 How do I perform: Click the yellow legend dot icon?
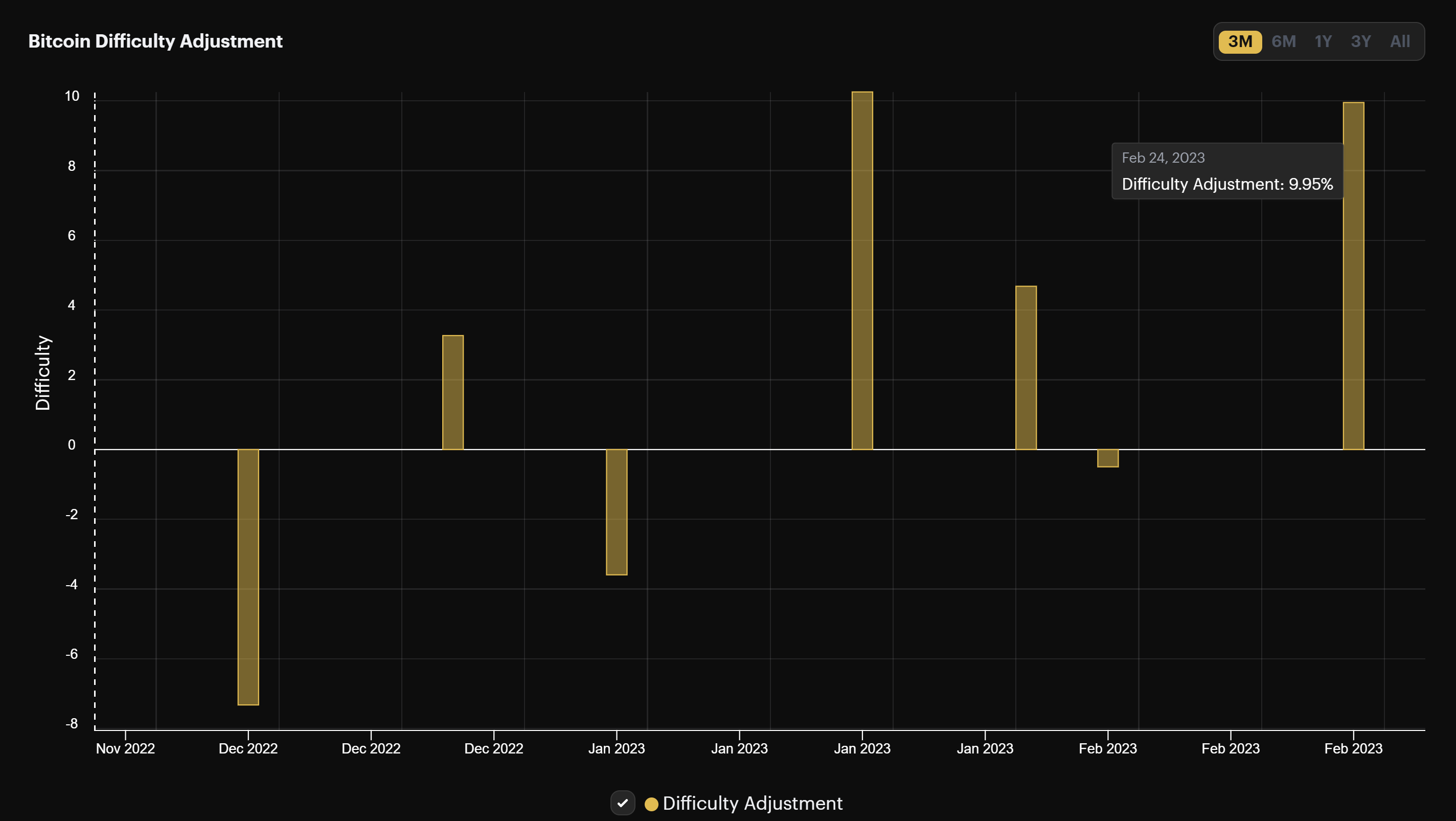(x=651, y=803)
